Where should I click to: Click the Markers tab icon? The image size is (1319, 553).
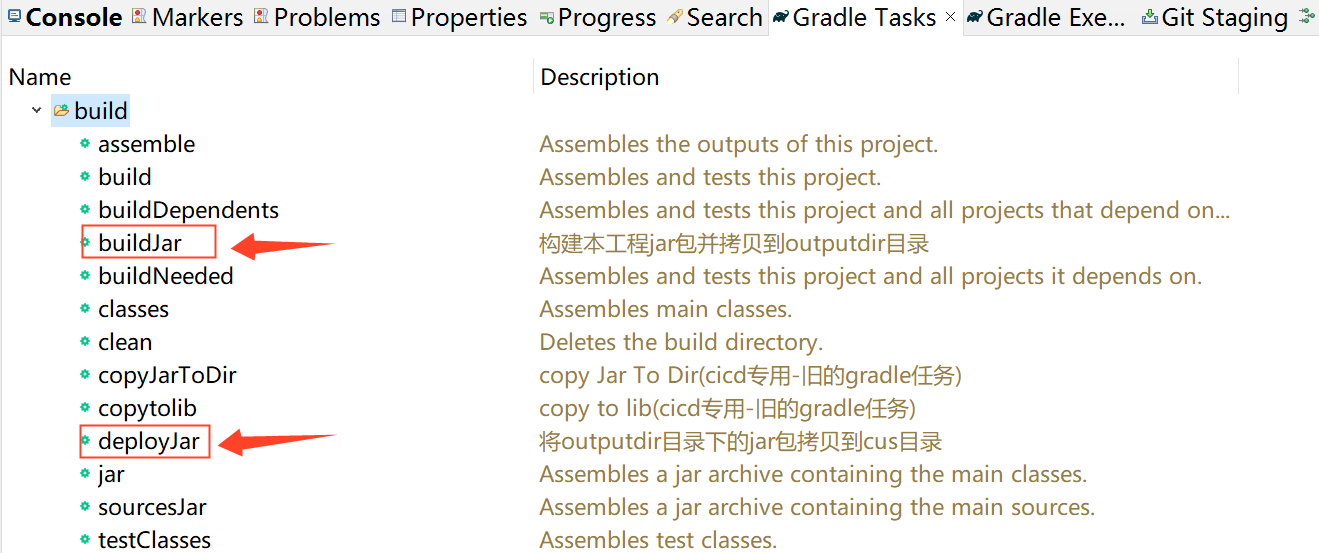coord(139,17)
